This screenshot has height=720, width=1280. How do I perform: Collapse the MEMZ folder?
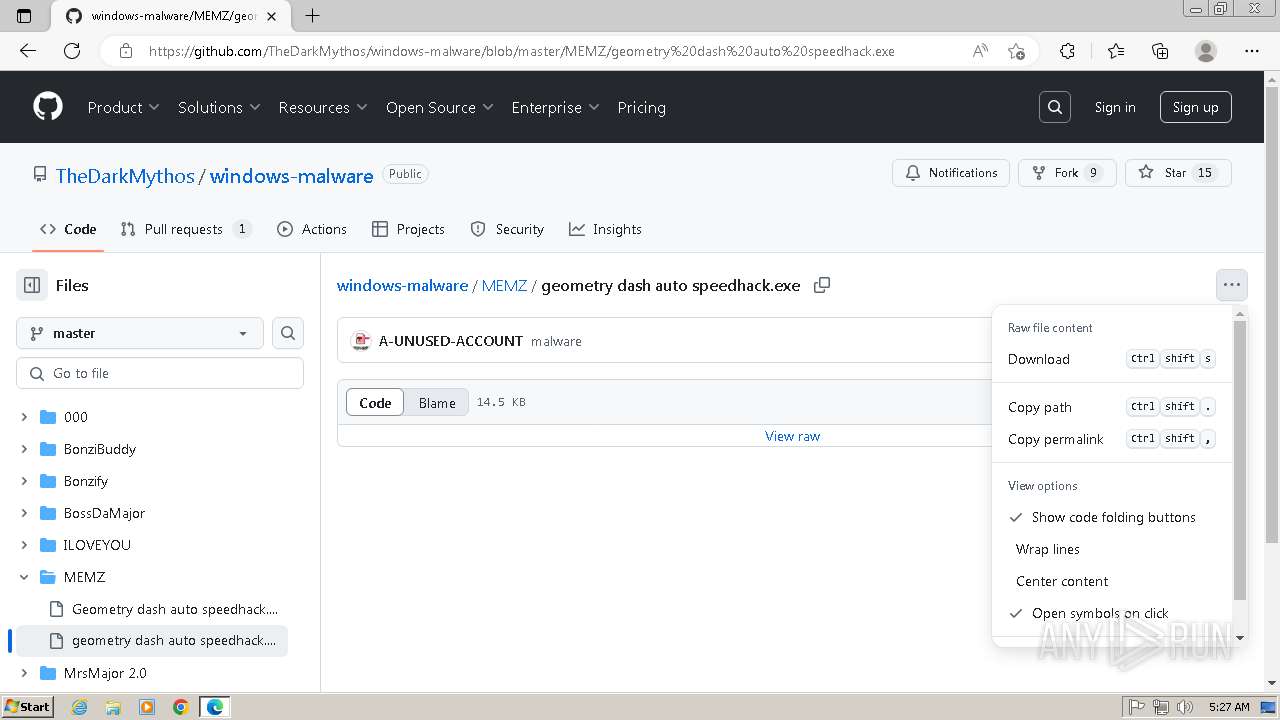point(24,577)
